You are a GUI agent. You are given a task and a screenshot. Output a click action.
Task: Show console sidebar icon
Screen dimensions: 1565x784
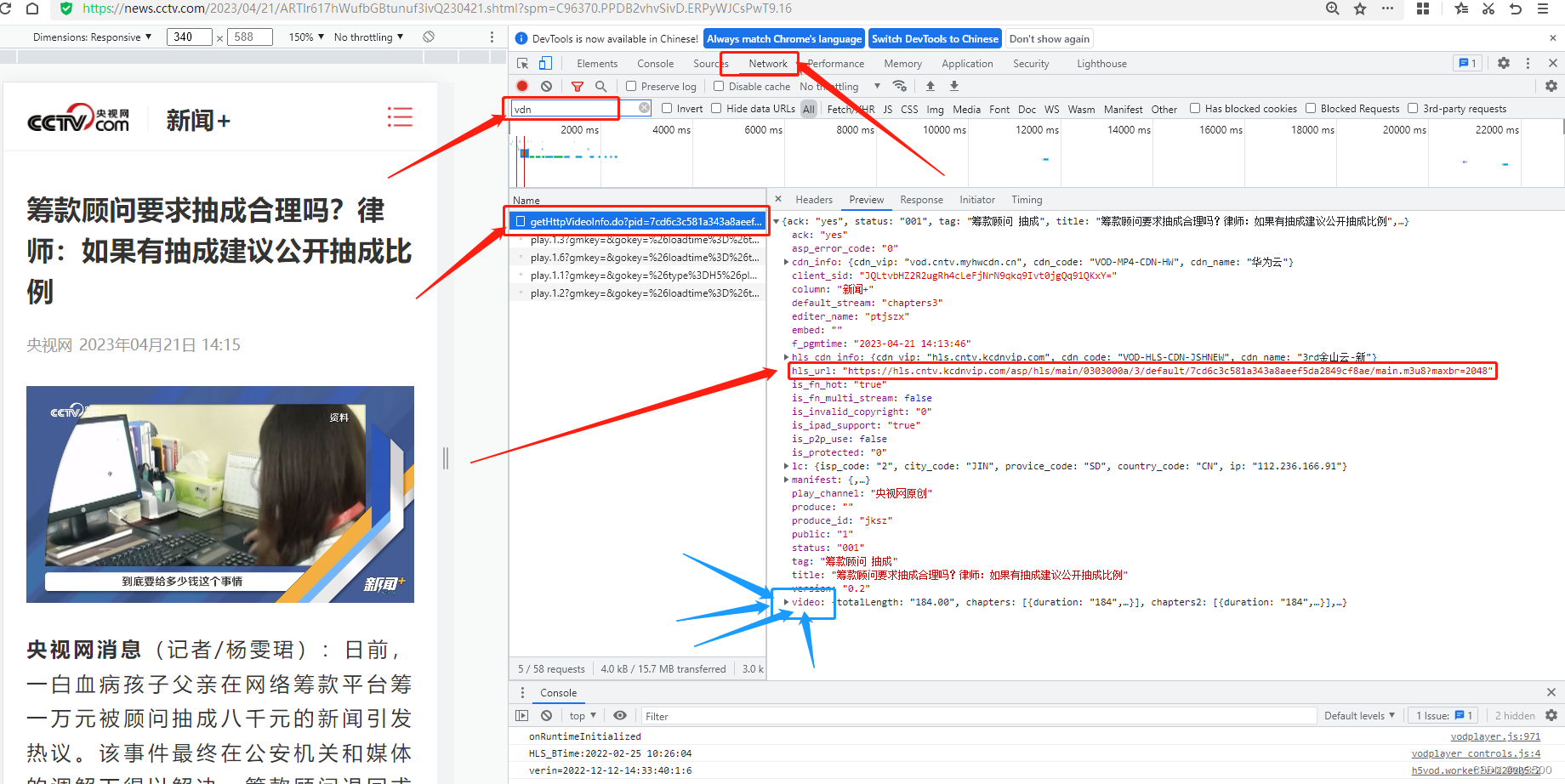522,715
